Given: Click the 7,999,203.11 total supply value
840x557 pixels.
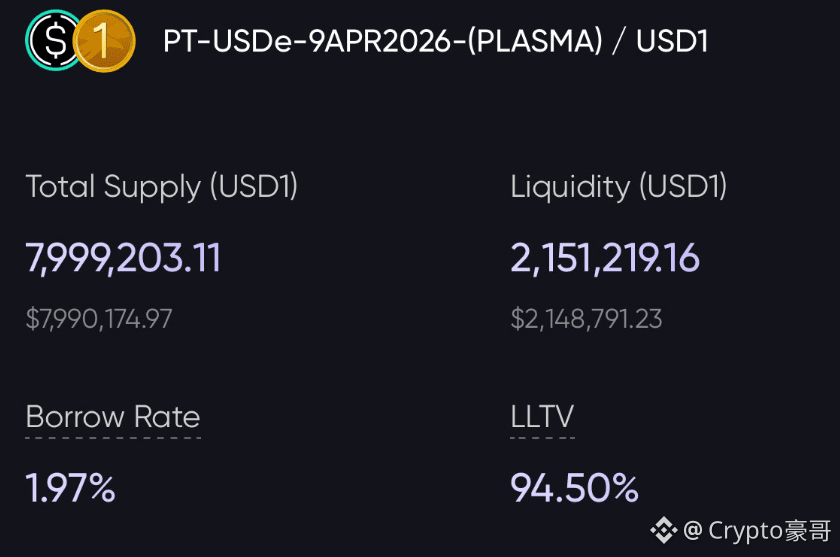Looking at the screenshot, I should [x=123, y=258].
